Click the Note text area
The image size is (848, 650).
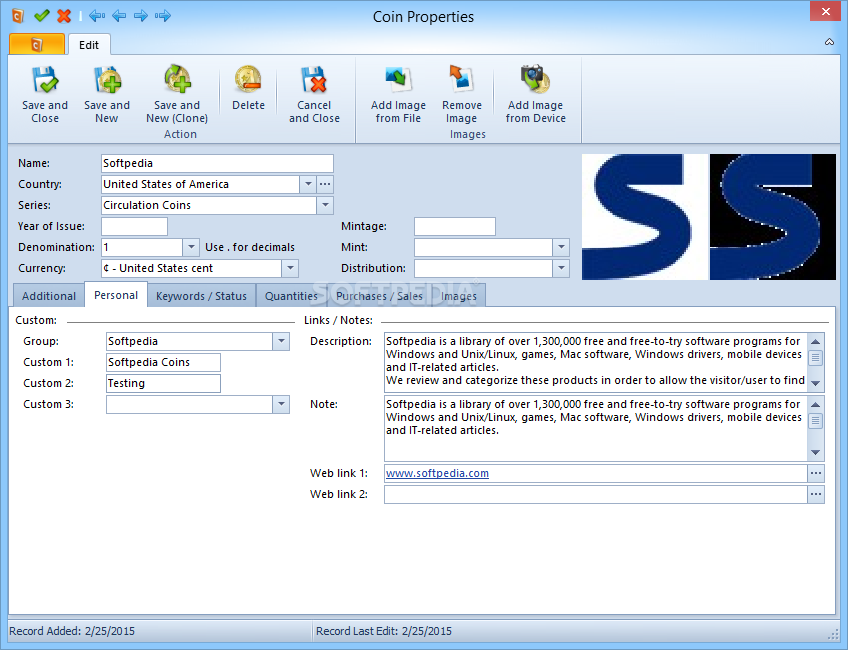point(595,428)
